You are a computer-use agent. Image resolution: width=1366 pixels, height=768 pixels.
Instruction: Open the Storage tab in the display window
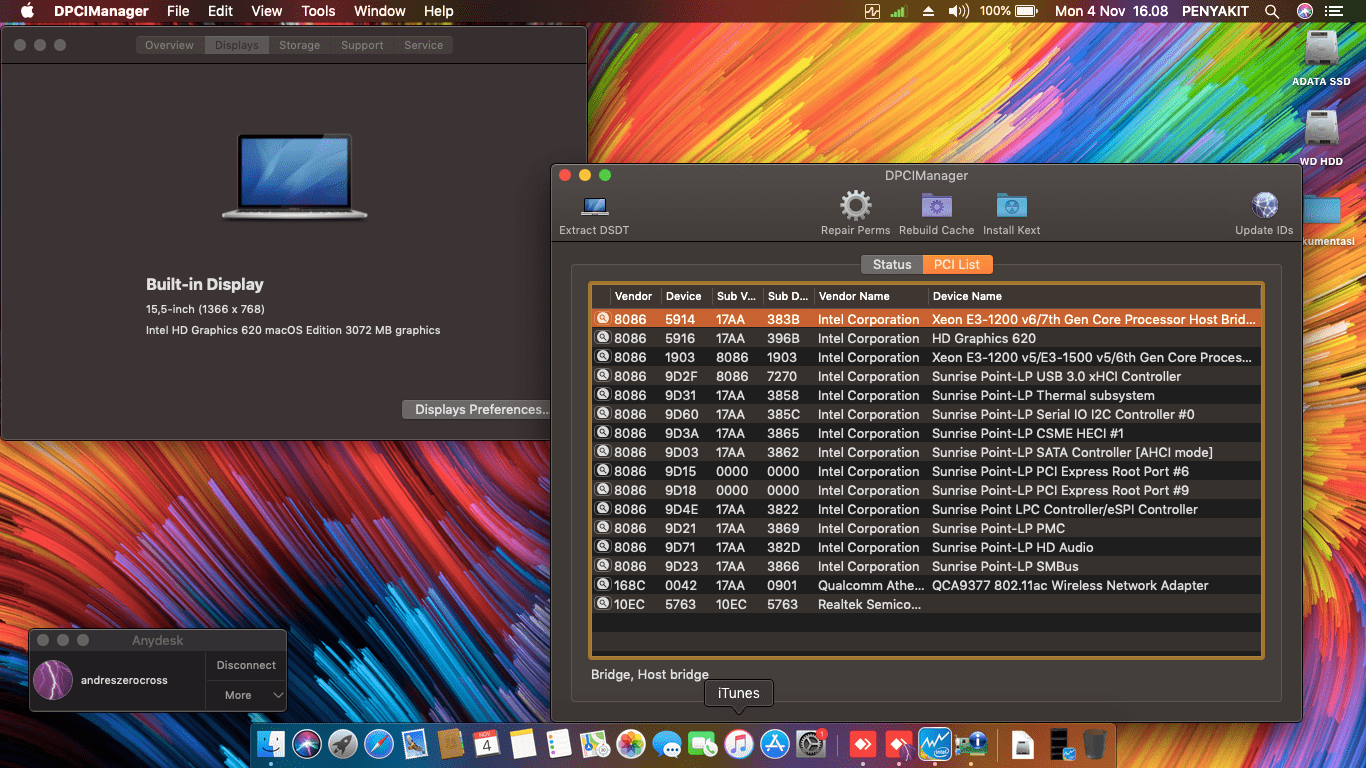click(299, 44)
